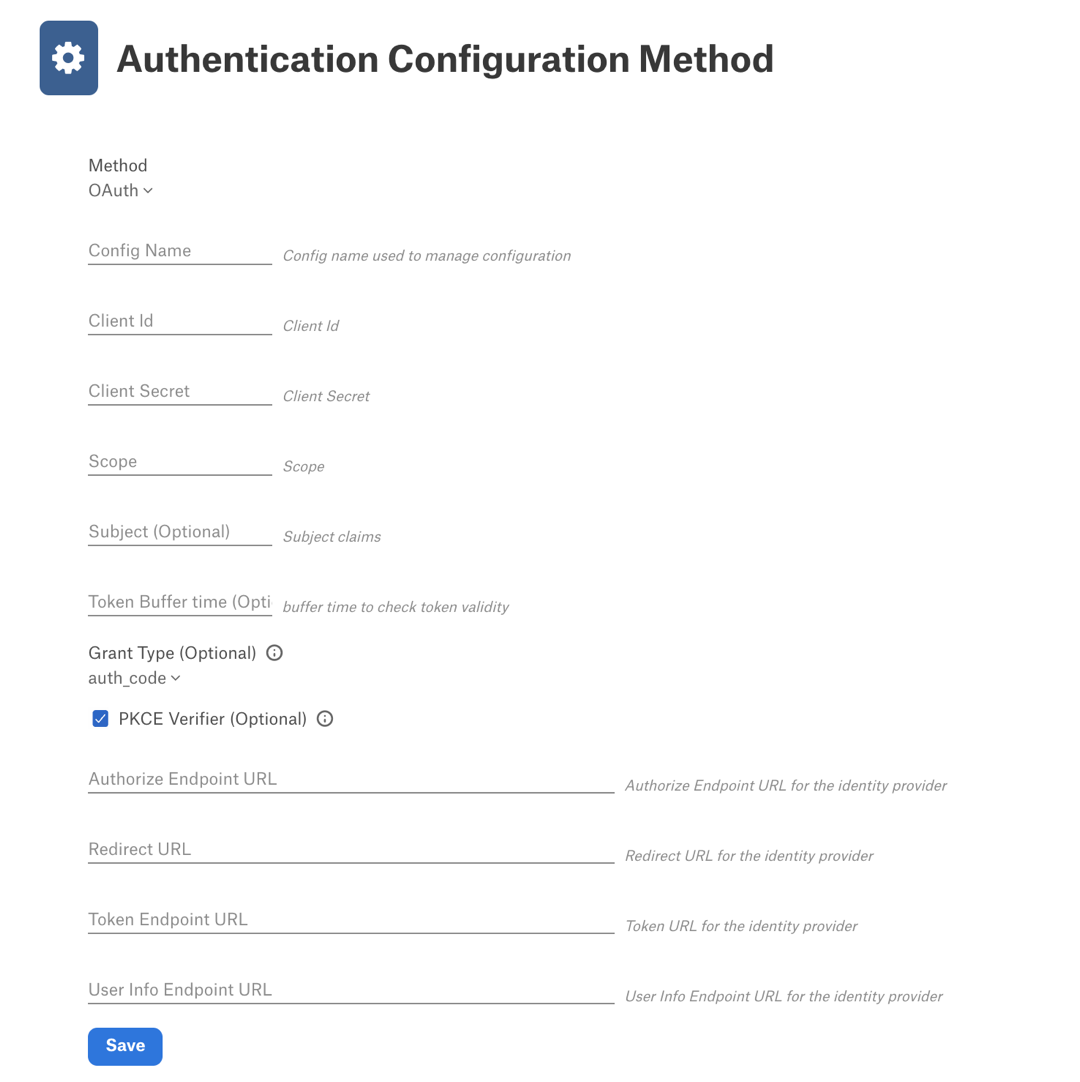Focus the Client Id input field
The width and height of the screenshot is (1080, 1082).
(x=180, y=322)
